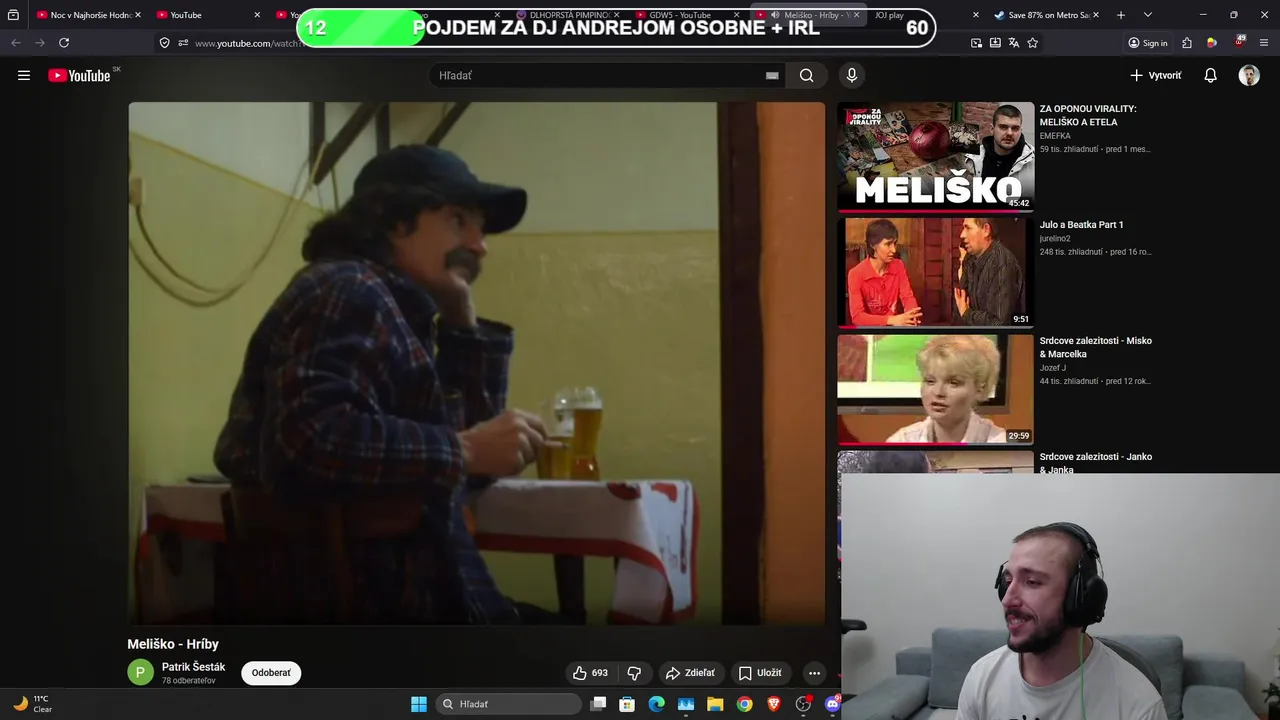Dislike the video with thumbs down
1280x720 pixels.
634,673
